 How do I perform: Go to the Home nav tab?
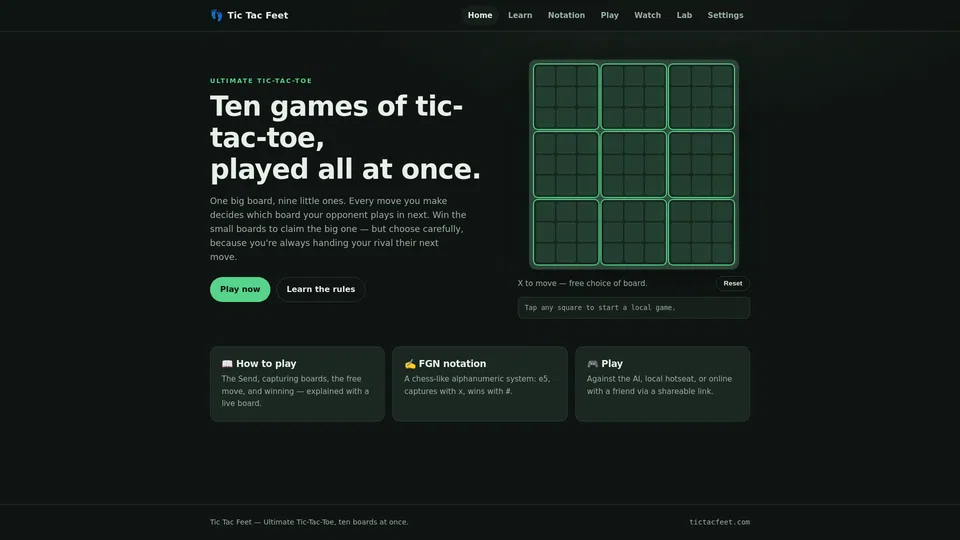click(480, 15)
